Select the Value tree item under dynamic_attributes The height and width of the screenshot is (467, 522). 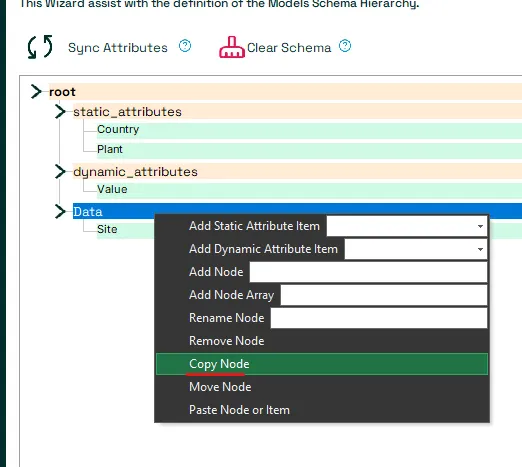coord(309,190)
